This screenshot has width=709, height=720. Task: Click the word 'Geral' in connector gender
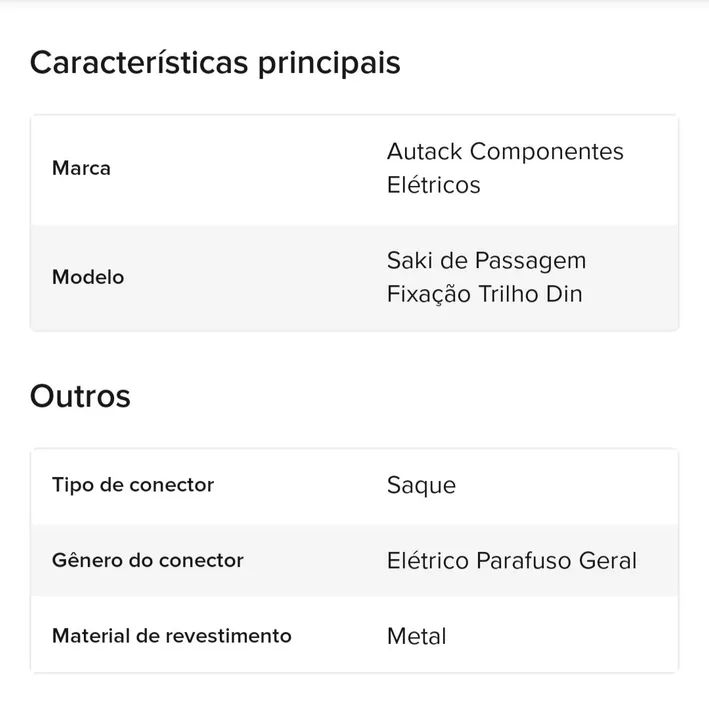[608, 560]
